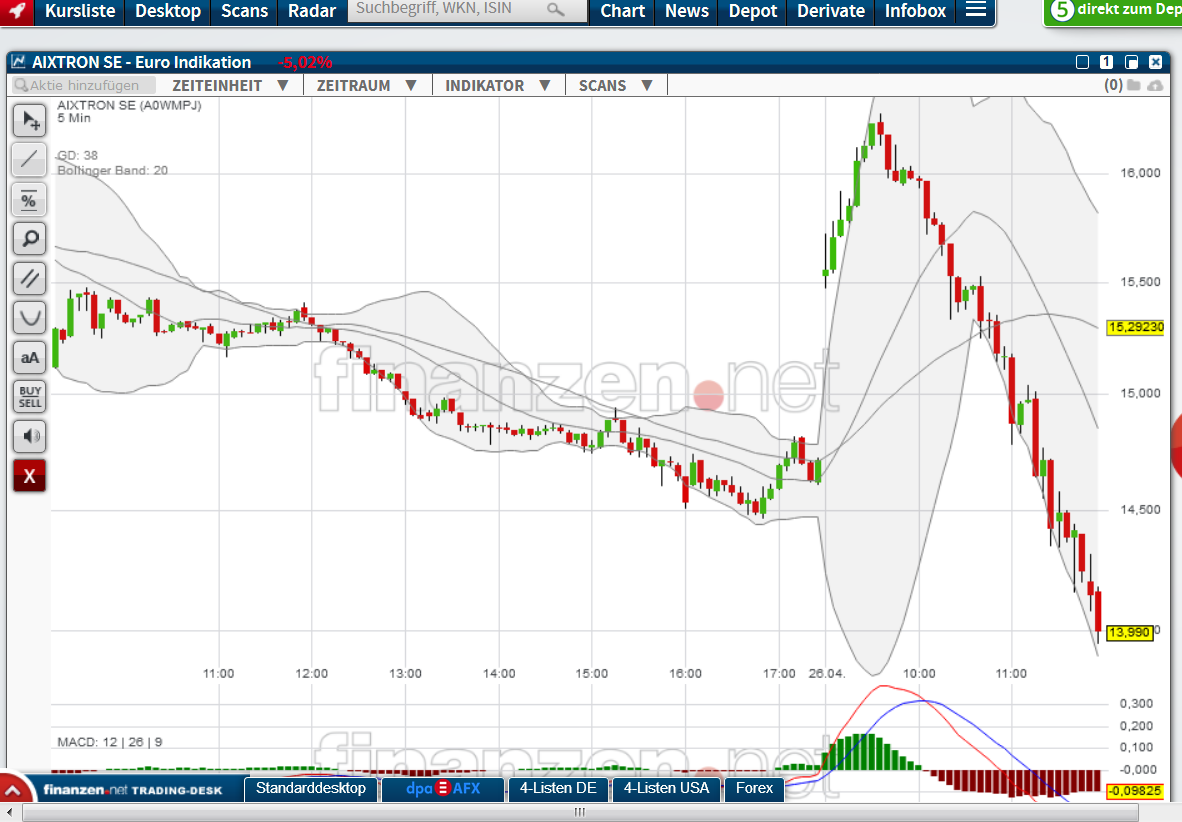Click the BUY SELL tool button
Viewport: 1182px width, 822px height.
[29, 397]
